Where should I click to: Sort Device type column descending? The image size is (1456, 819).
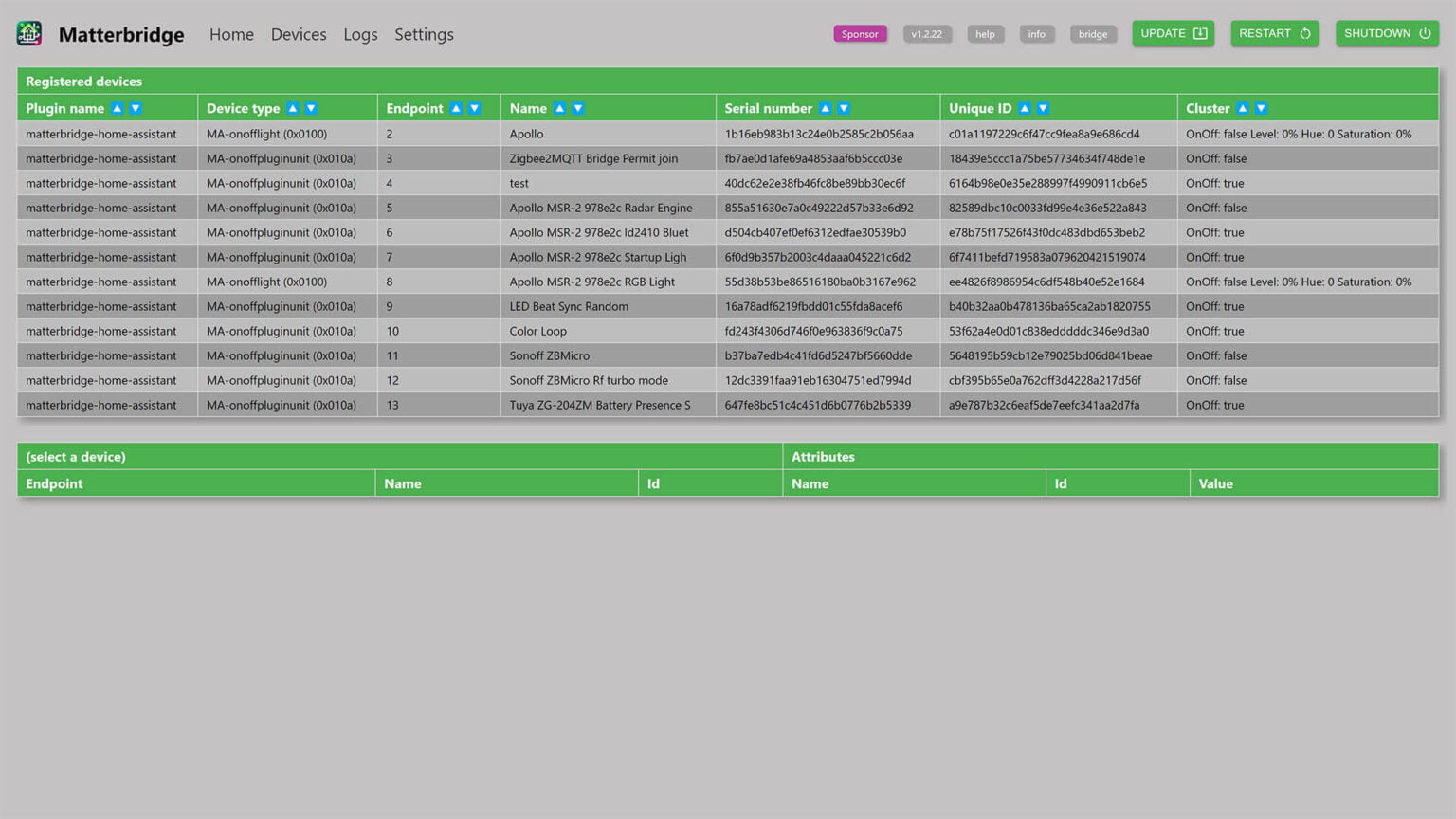[311, 109]
